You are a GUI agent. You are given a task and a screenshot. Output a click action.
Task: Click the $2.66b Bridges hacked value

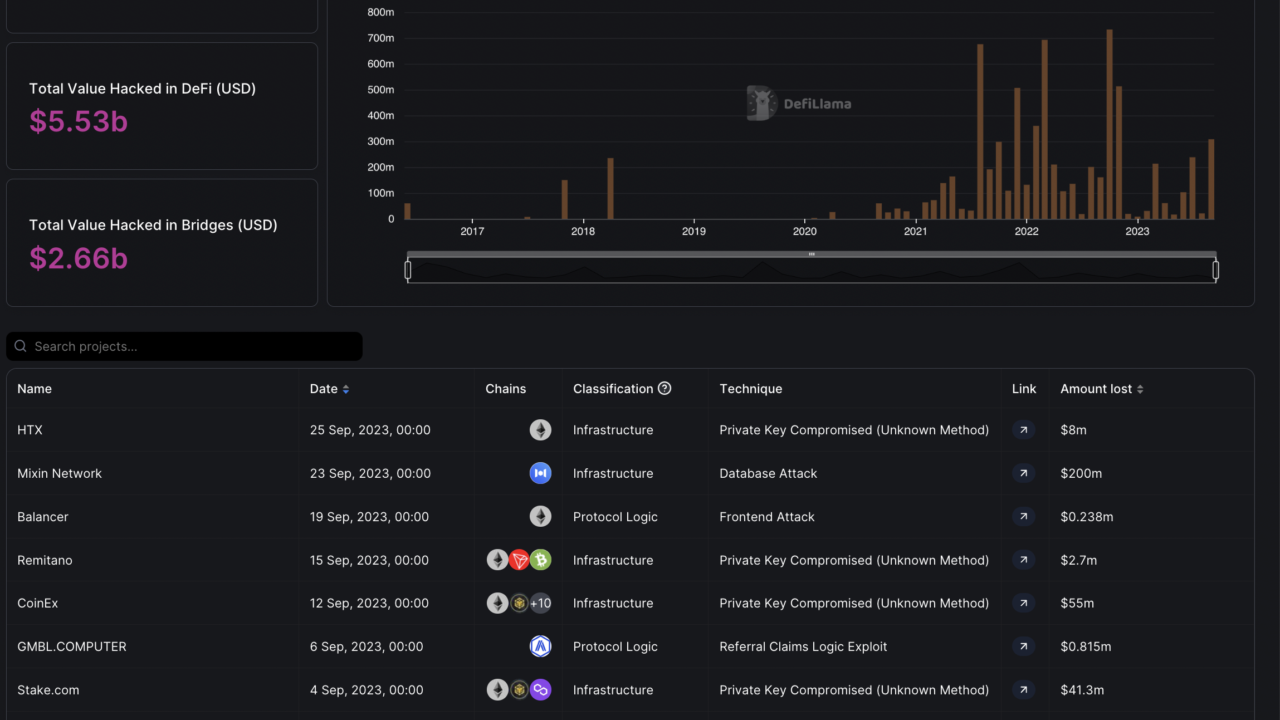78,258
